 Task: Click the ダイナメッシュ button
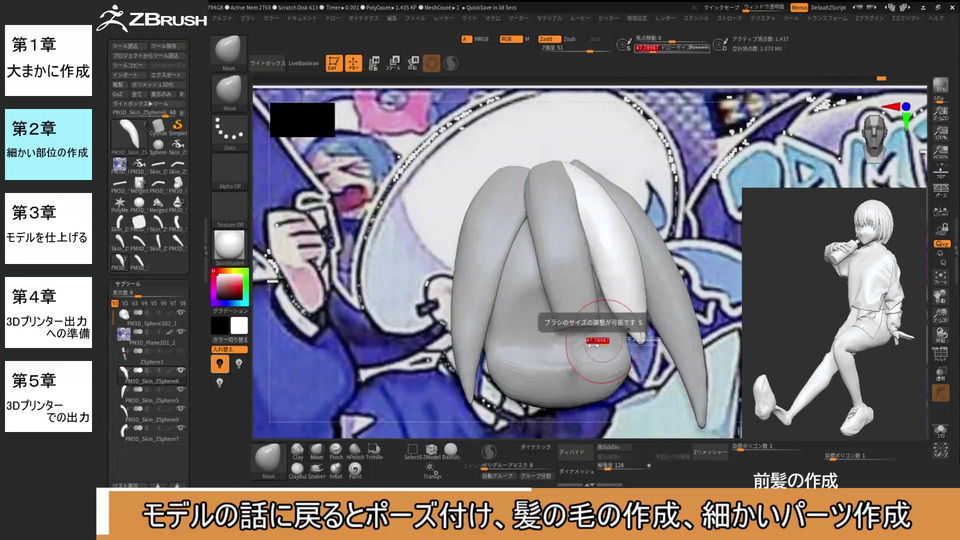coord(577,471)
